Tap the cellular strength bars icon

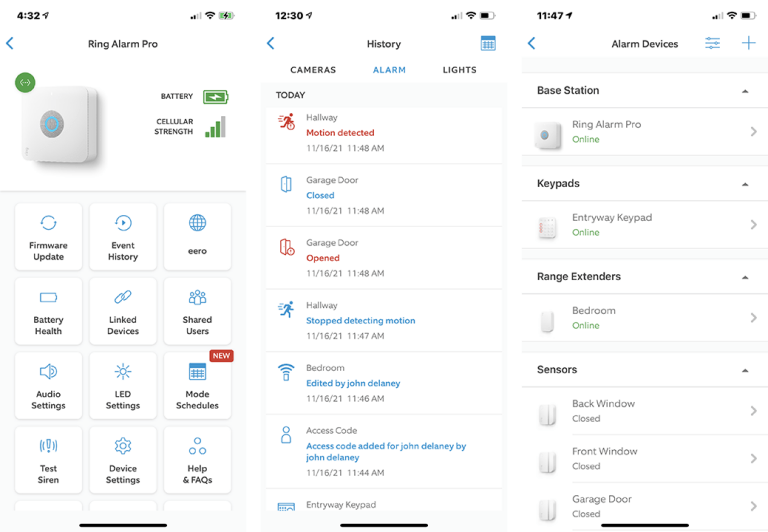tap(216, 127)
